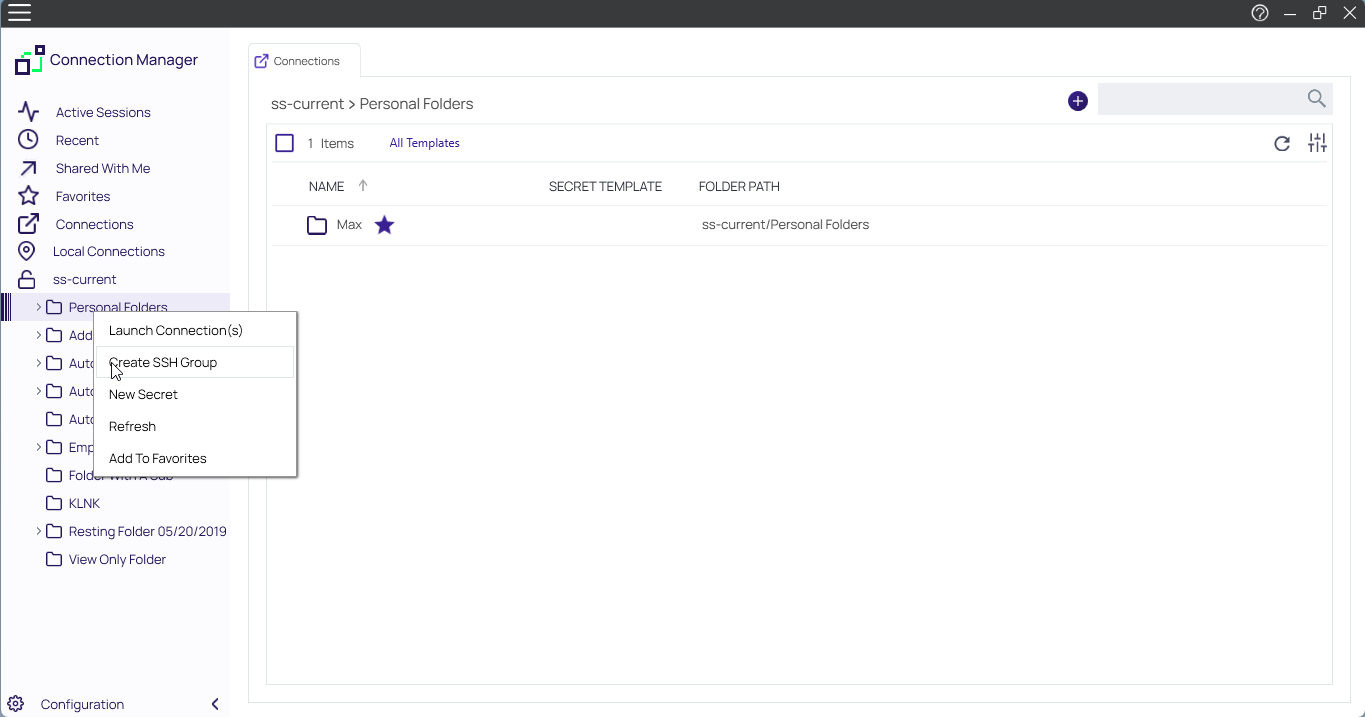The height and width of the screenshot is (717, 1365).
Task: Expand the Resting Folder 05/20/2019 tree node
Action: coord(38,531)
